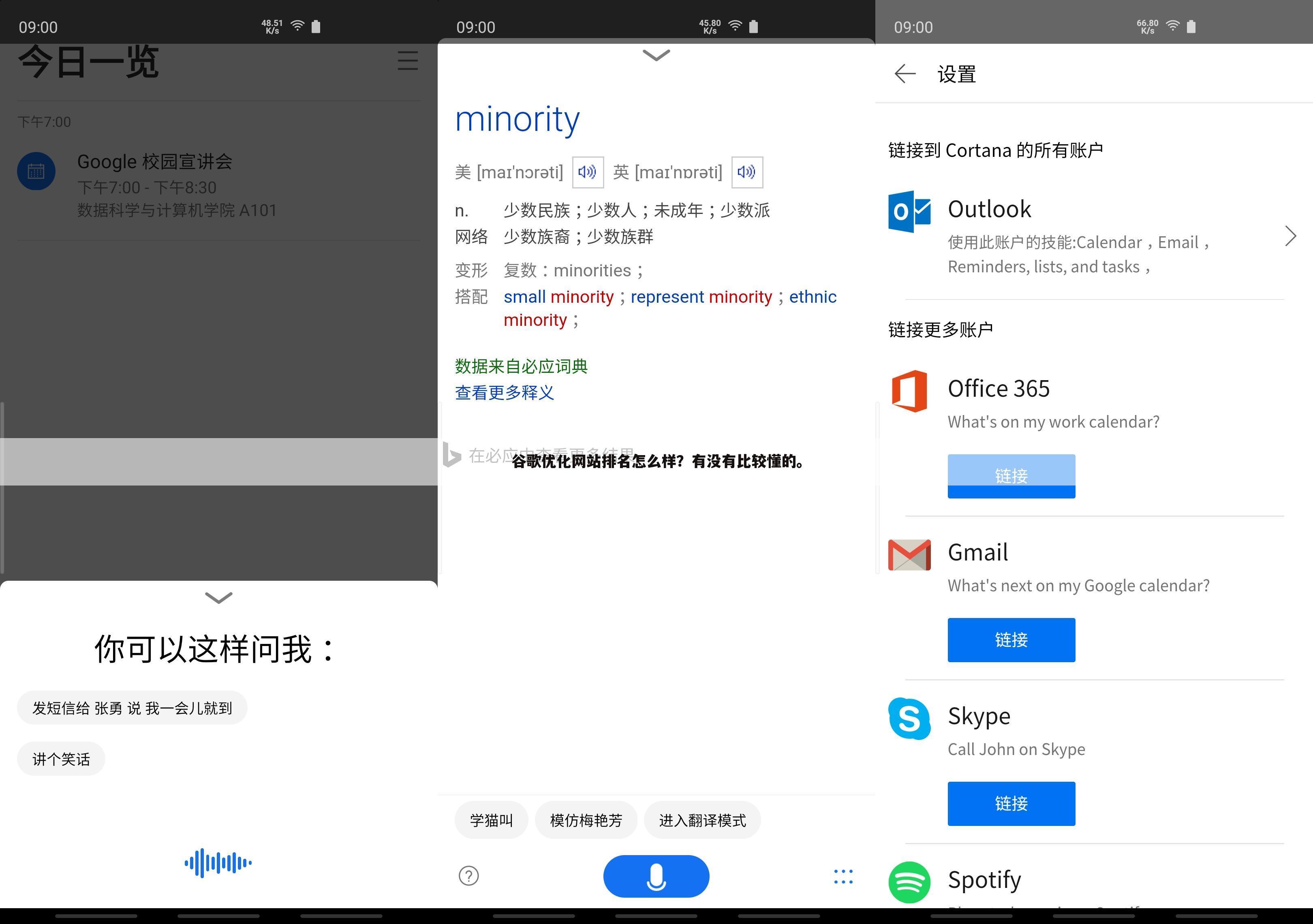
Task: Open the dotted grid more-options icon
Action: pos(843,876)
